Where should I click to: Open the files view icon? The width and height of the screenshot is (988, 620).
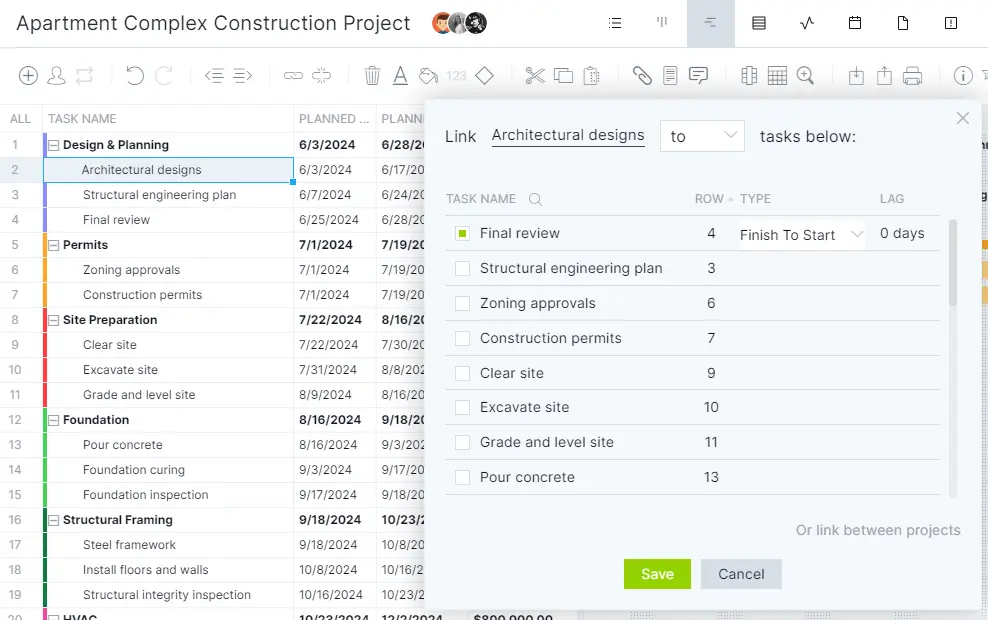[903, 23]
